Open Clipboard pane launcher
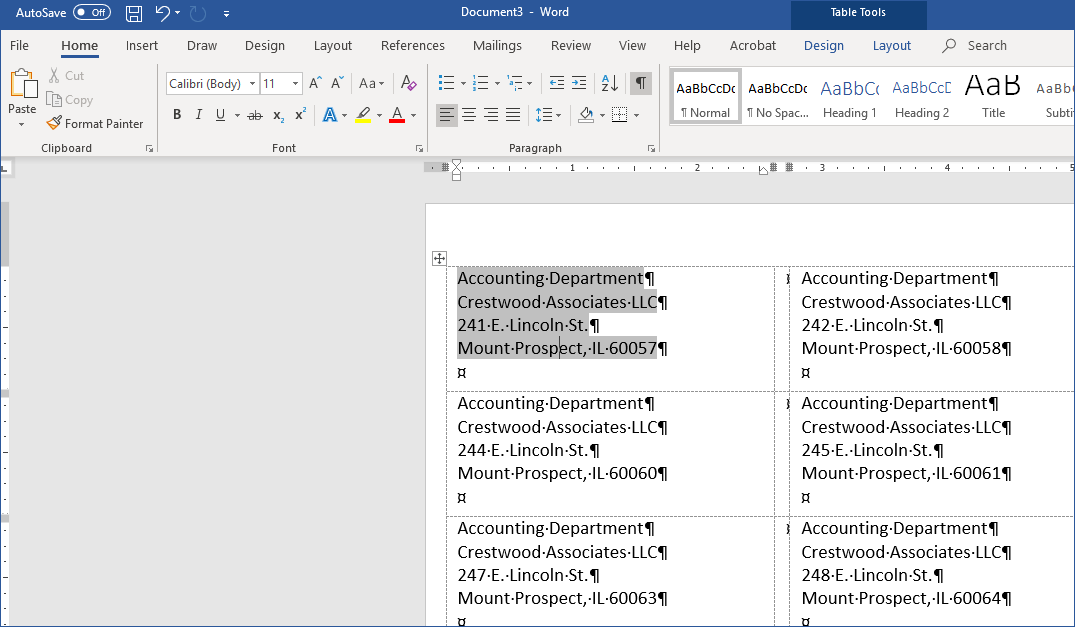This screenshot has height=627, width=1075. click(149, 149)
